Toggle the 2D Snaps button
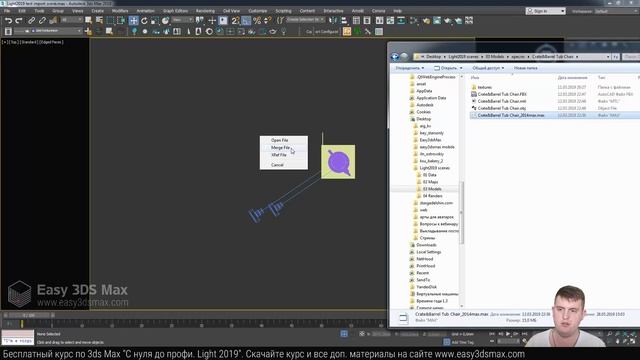 (x=236, y=20)
